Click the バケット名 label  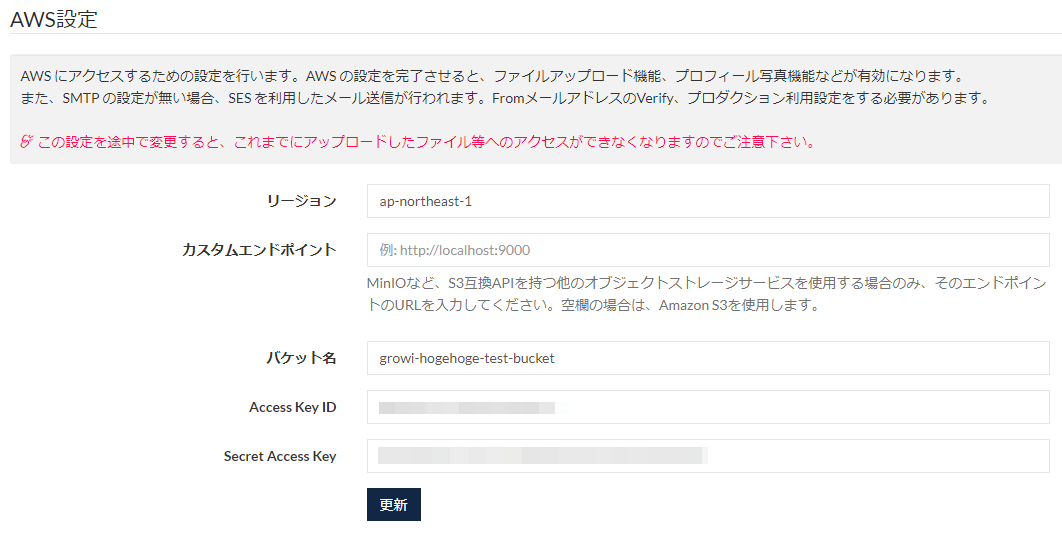[301, 358]
